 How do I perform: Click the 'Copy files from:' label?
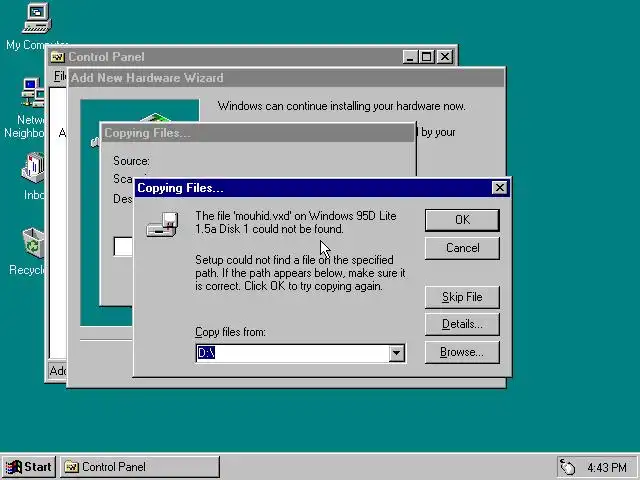(230, 332)
